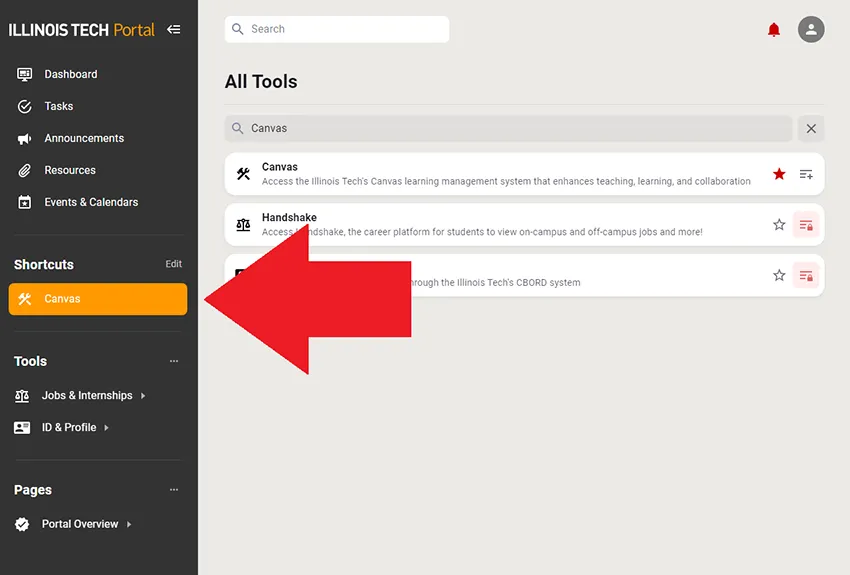Click the tools icon in Canvas result row
The image size is (850, 575).
243,174
